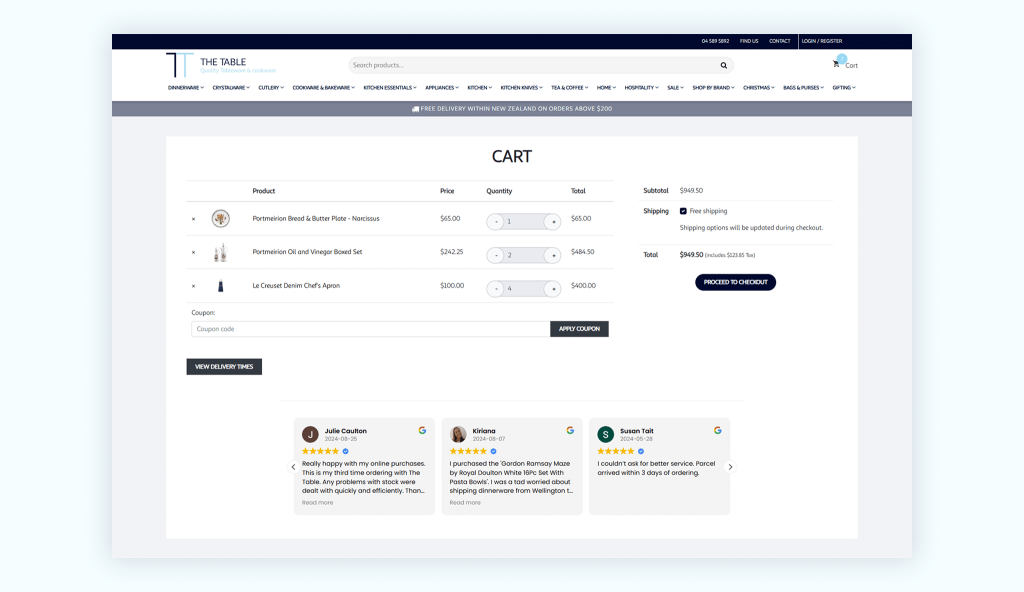Open the Gifting menu
Image resolution: width=1024 pixels, height=592 pixels.
pyautogui.click(x=844, y=88)
